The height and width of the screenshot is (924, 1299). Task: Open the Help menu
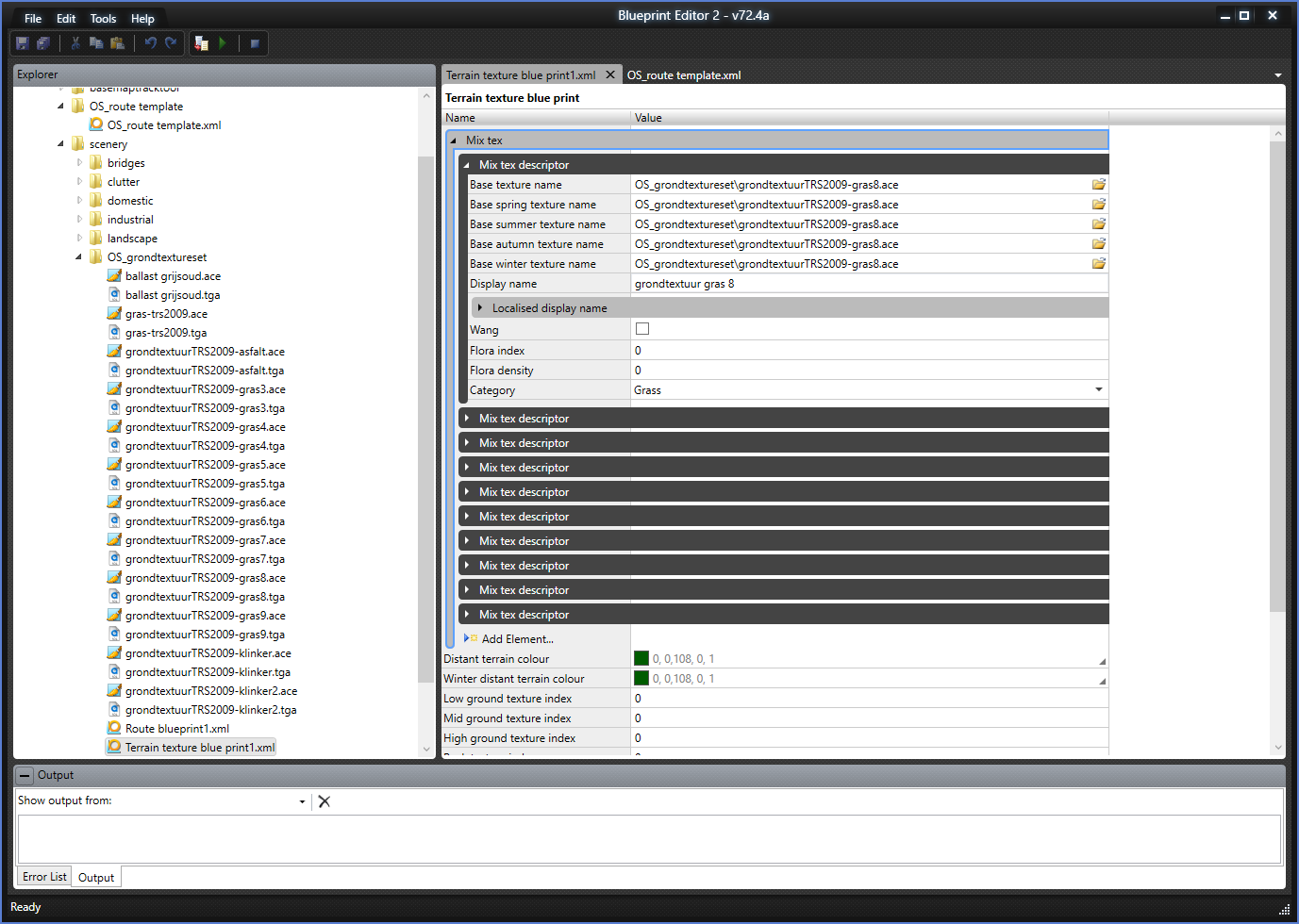(x=142, y=19)
